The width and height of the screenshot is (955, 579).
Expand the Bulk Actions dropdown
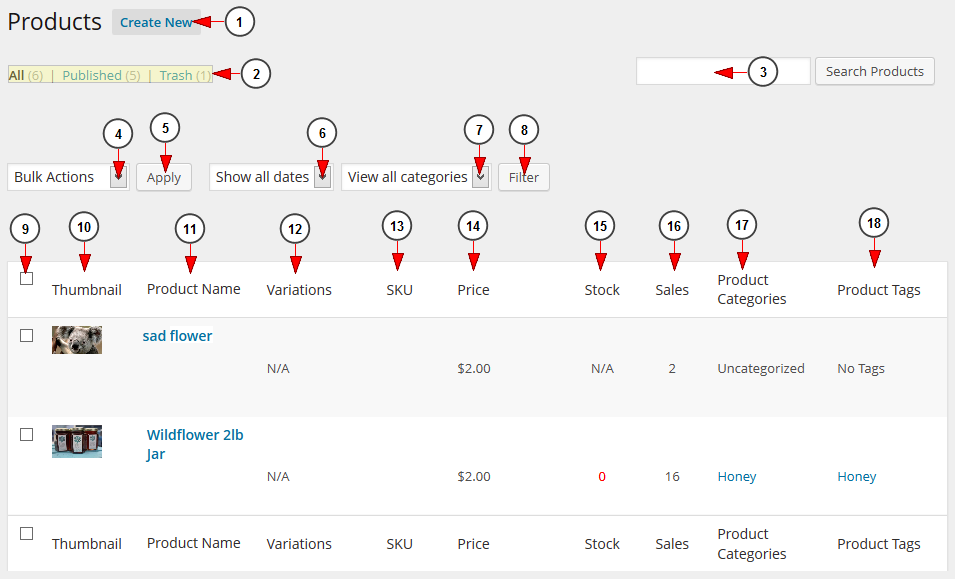click(x=68, y=177)
